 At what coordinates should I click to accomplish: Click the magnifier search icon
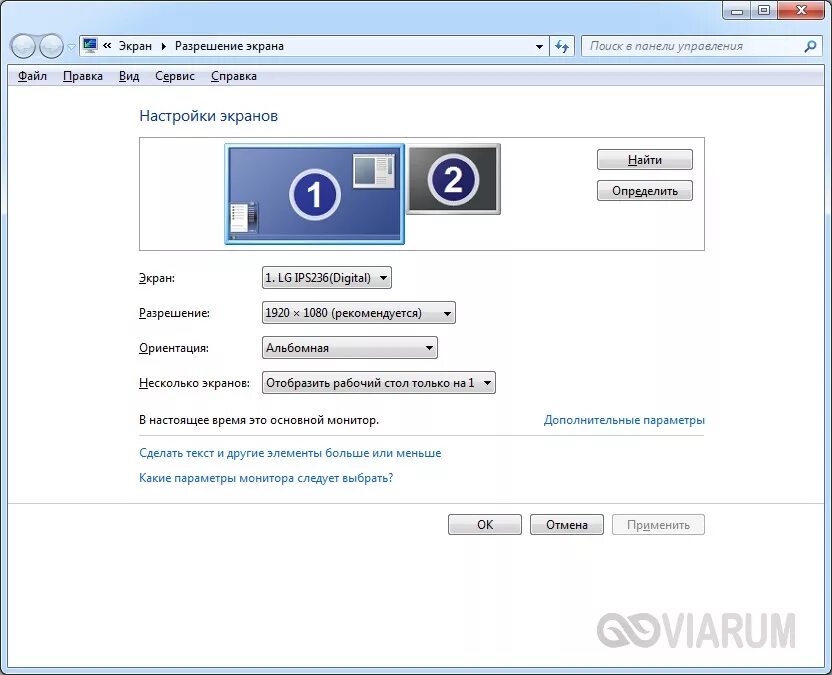pos(810,47)
